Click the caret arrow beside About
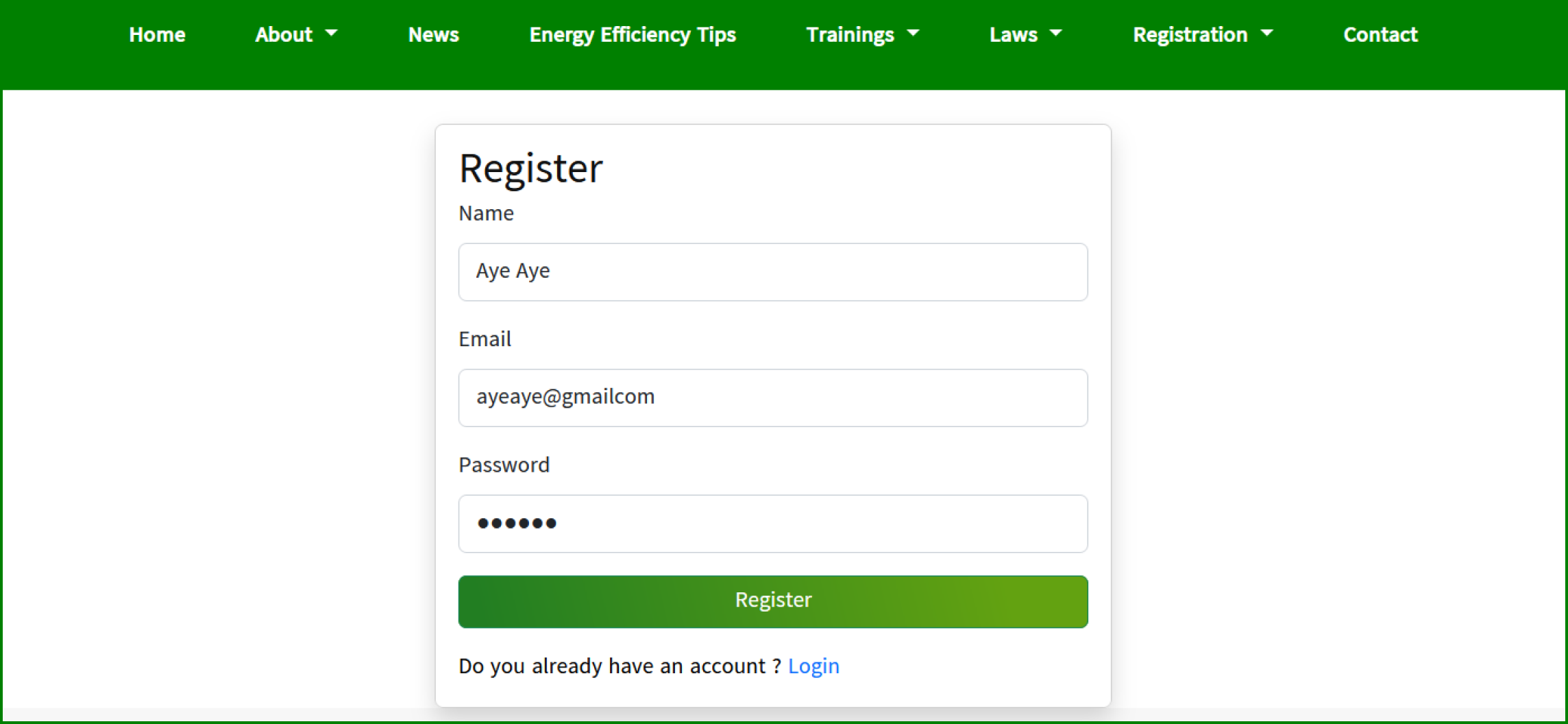 point(332,33)
